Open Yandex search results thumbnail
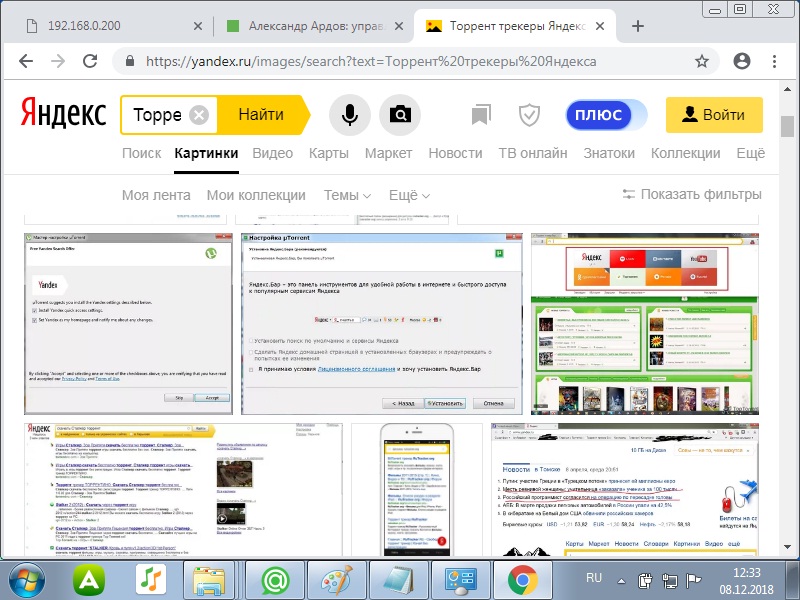800x600 pixels. 183,489
